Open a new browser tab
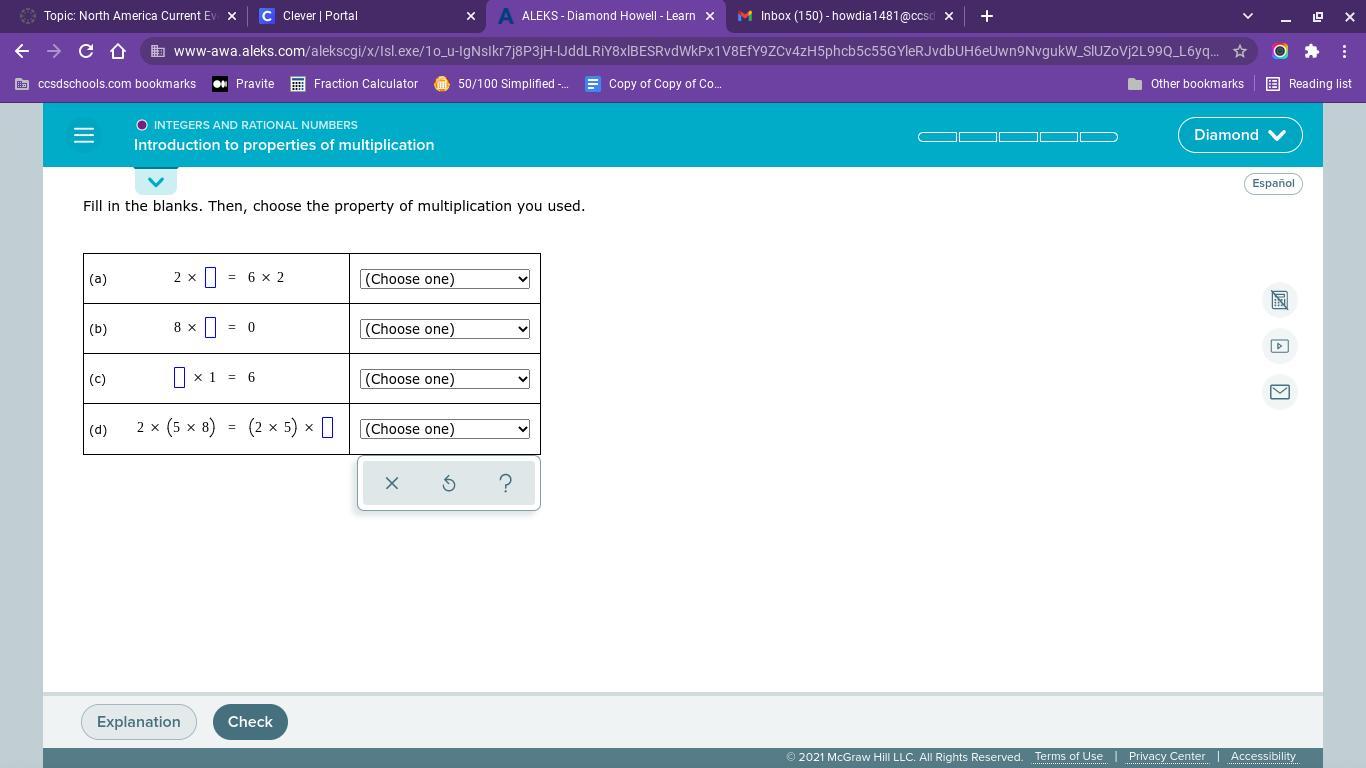This screenshot has width=1366, height=768. pos(987,16)
